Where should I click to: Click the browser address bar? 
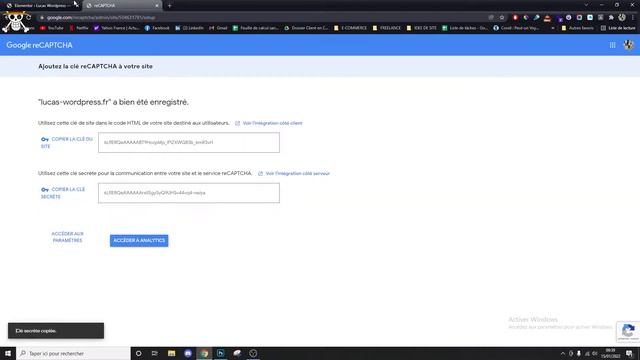pyautogui.click(x=261, y=18)
